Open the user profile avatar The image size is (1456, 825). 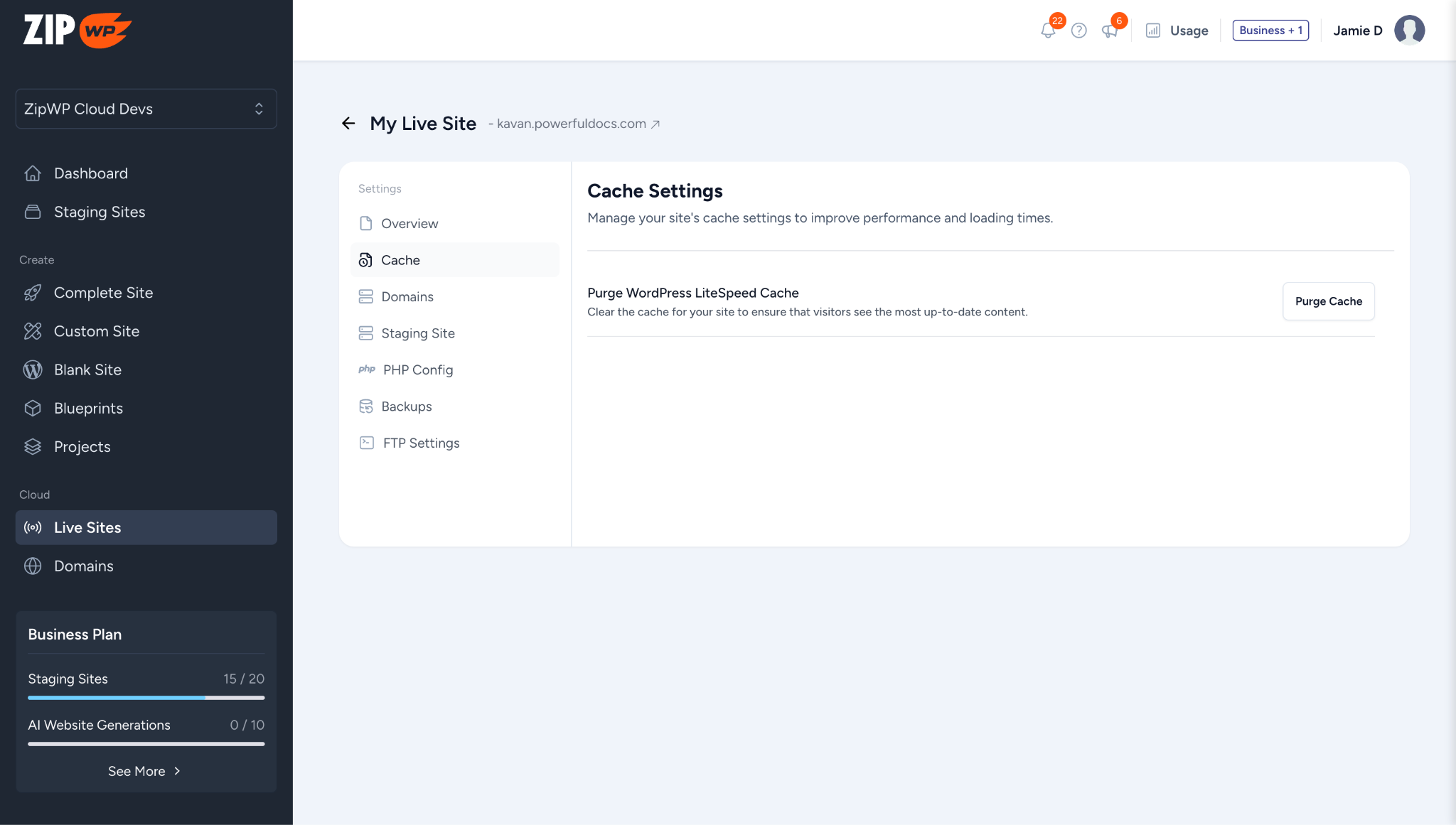(1409, 31)
